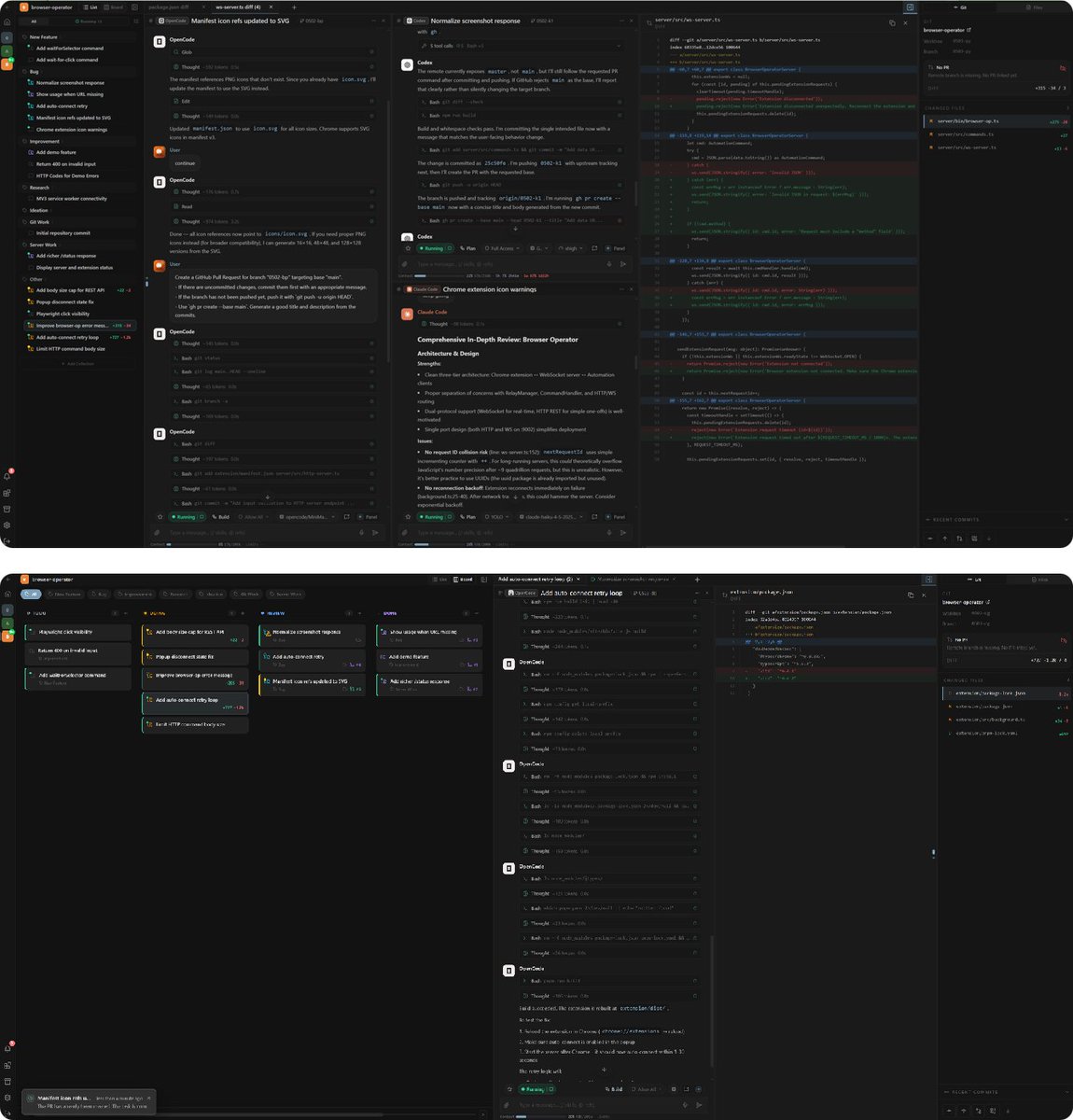The width and height of the screenshot is (1073, 1120).
Task: Open Full Access dropdown in Codex toolbar
Action: pos(501,248)
